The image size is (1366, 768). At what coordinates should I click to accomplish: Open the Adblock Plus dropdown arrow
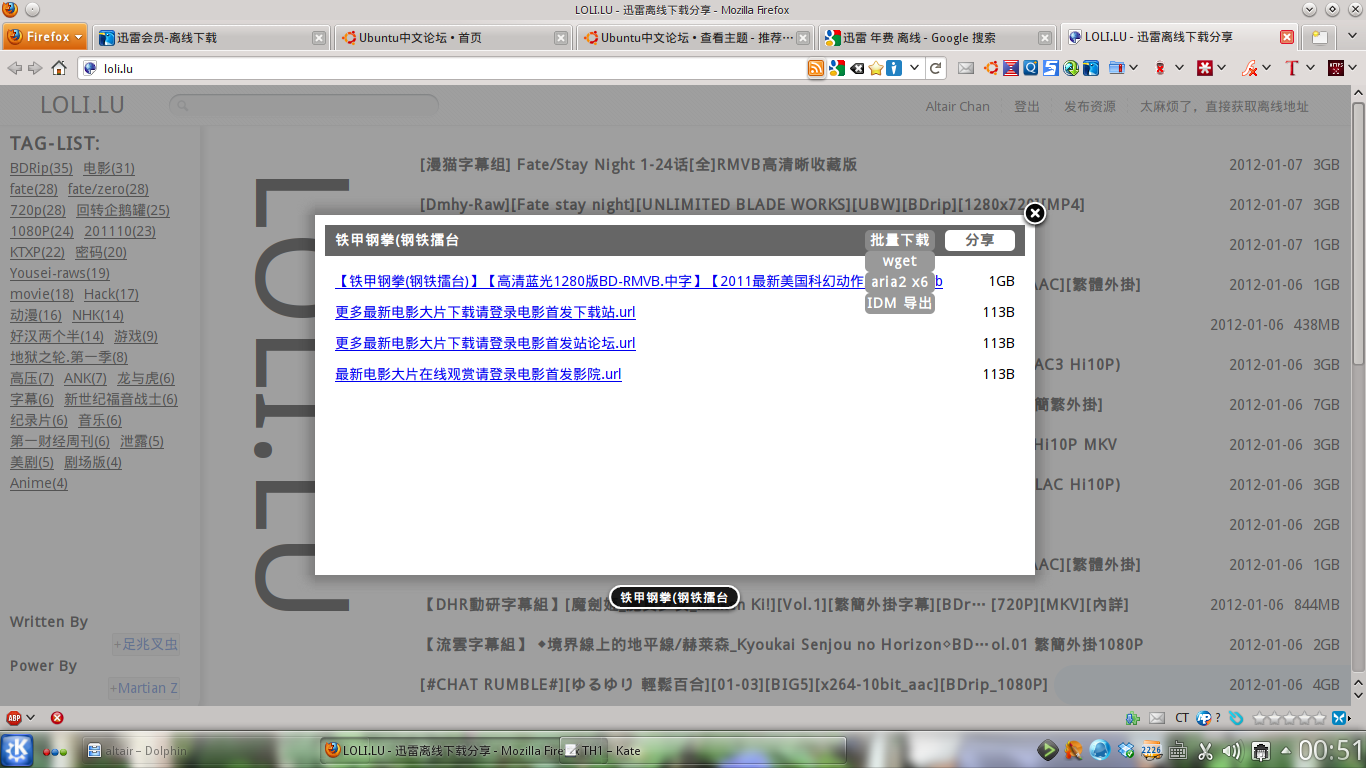(30, 717)
